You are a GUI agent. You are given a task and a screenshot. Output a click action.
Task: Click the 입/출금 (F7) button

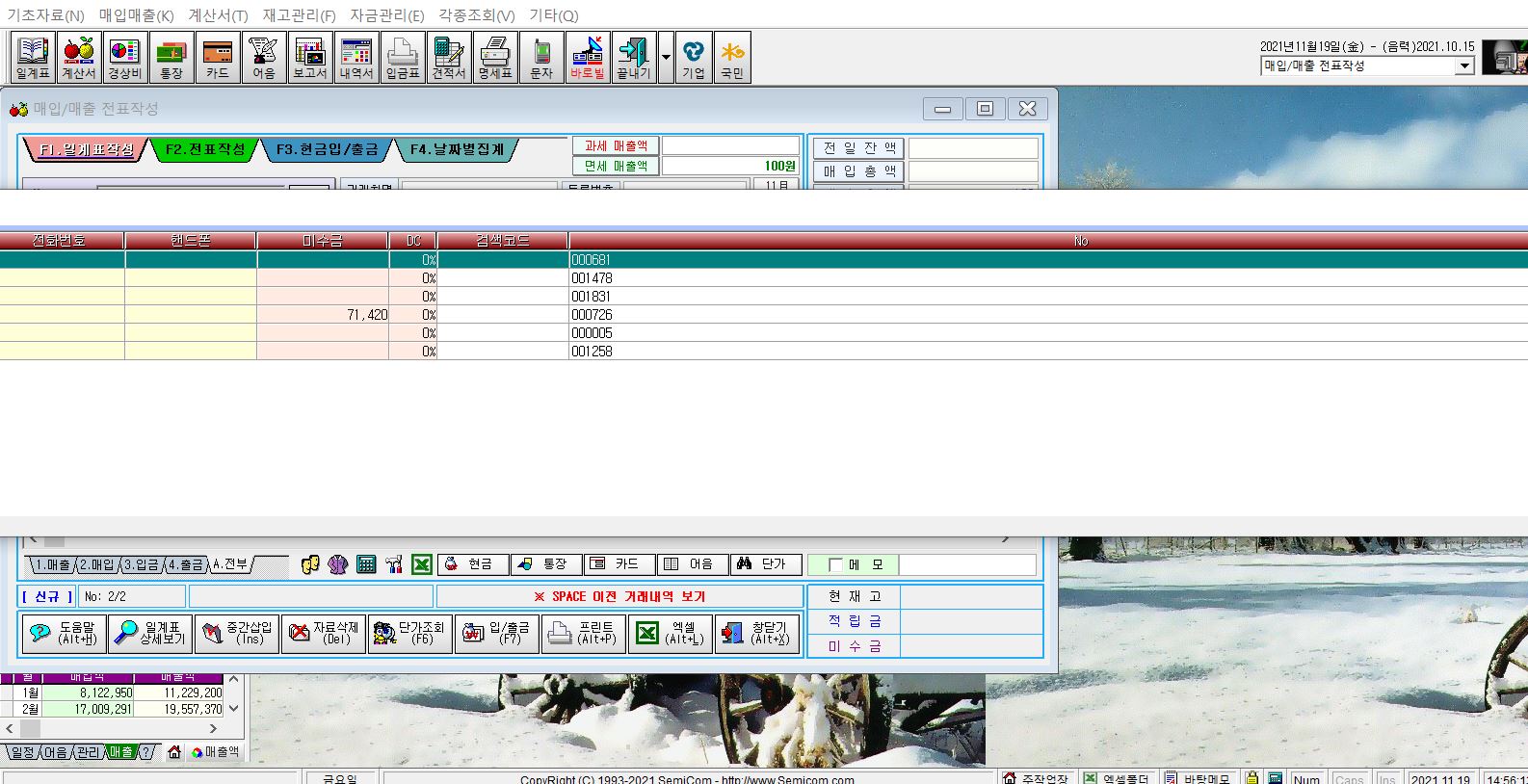point(497,633)
